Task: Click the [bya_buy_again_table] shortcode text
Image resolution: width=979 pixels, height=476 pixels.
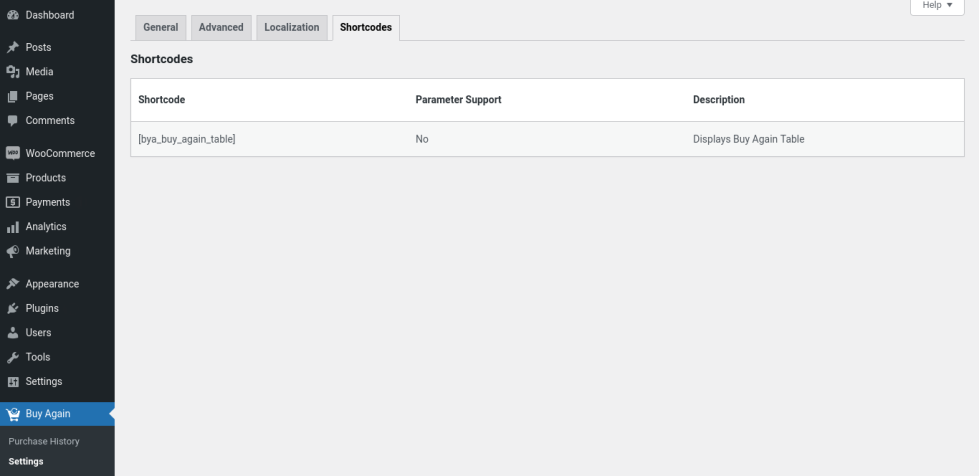Action: coord(187,139)
